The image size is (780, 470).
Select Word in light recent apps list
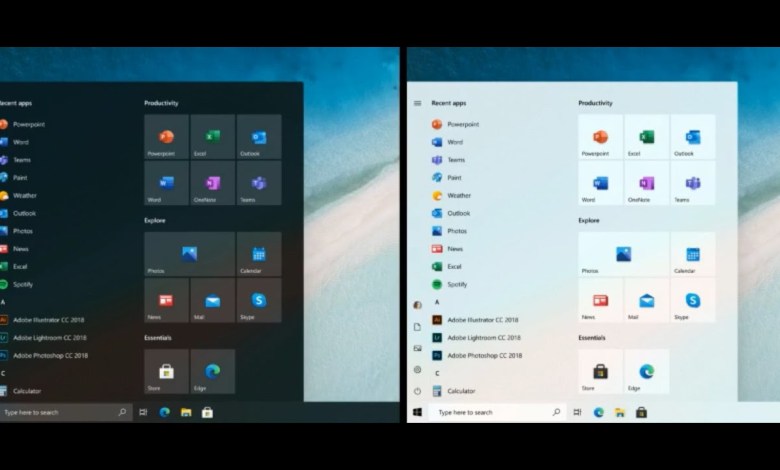pyautogui.click(x=447, y=142)
